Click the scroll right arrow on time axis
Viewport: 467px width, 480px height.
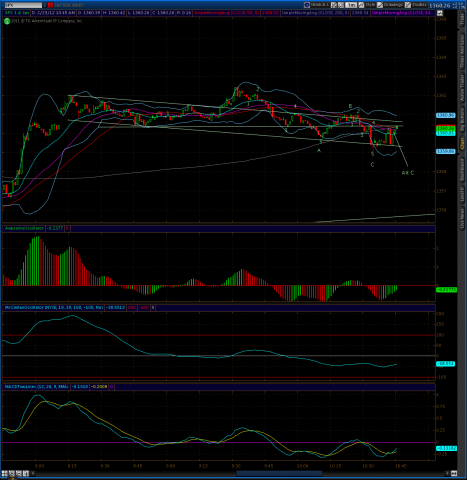pyautogui.click(x=447, y=473)
